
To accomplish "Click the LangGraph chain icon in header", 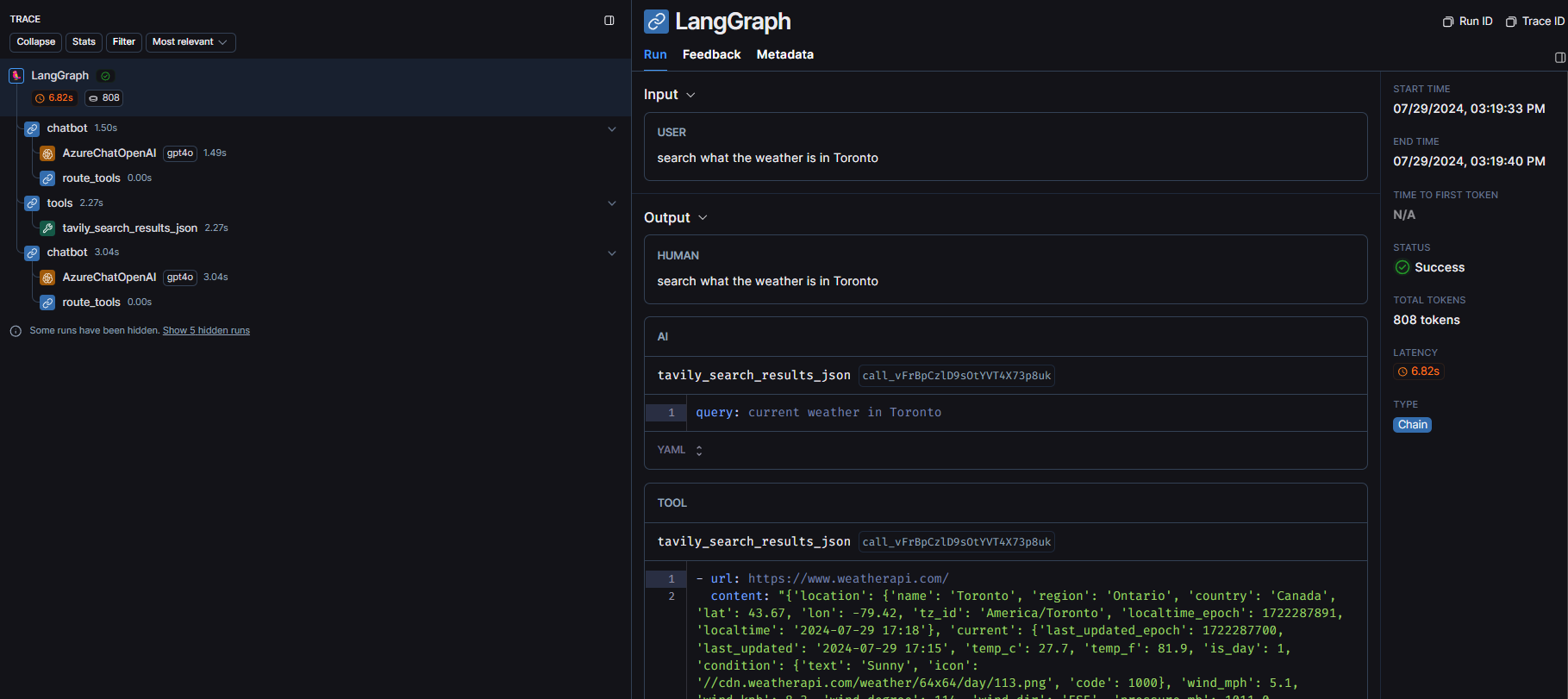I will 657,22.
